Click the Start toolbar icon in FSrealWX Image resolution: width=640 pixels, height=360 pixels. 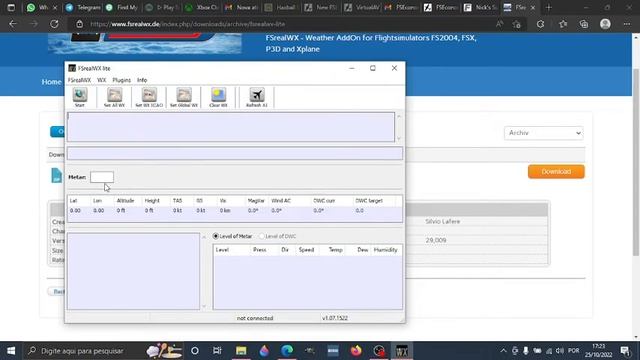coord(80,97)
